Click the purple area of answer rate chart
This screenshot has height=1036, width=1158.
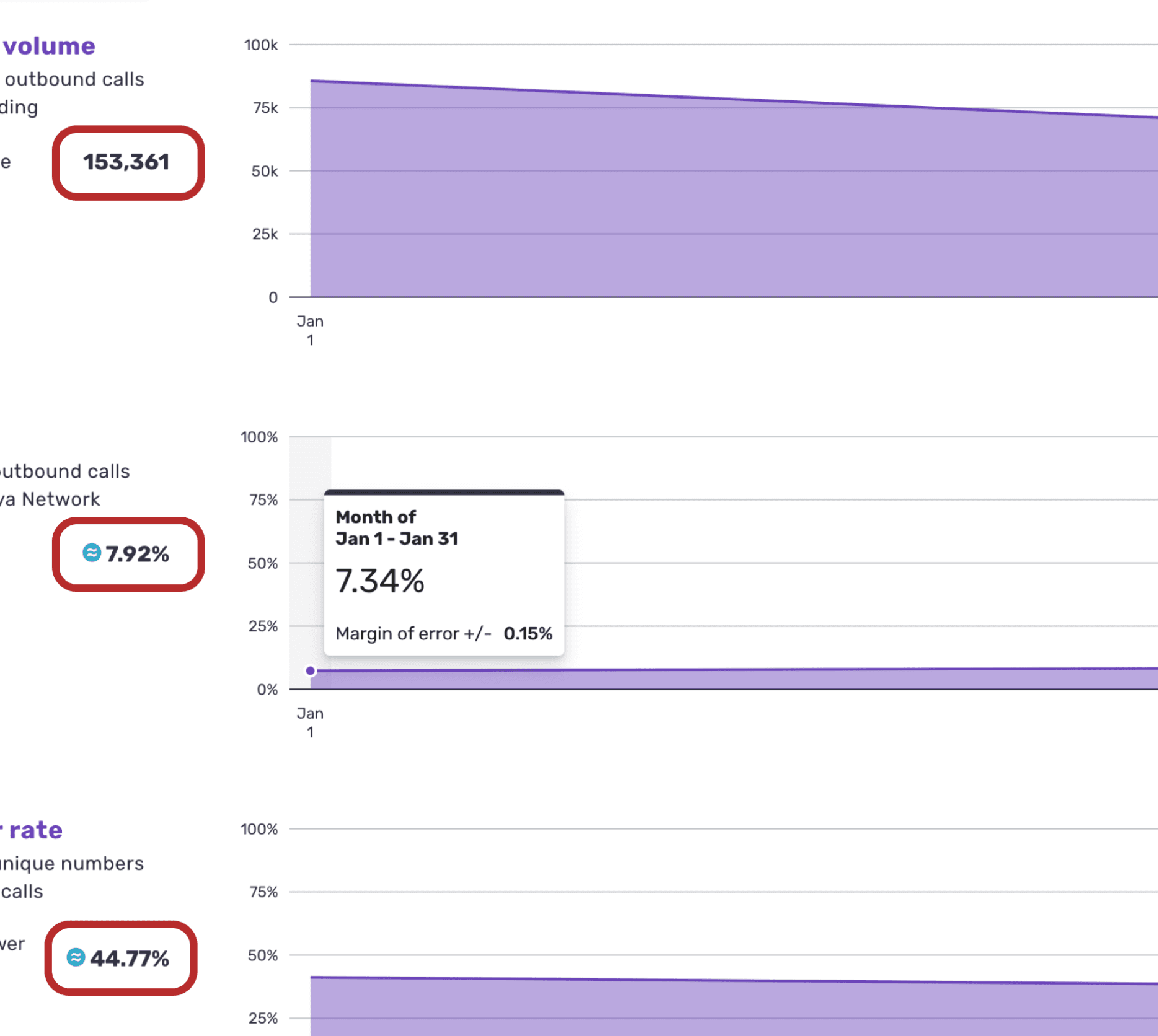tap(731, 1010)
